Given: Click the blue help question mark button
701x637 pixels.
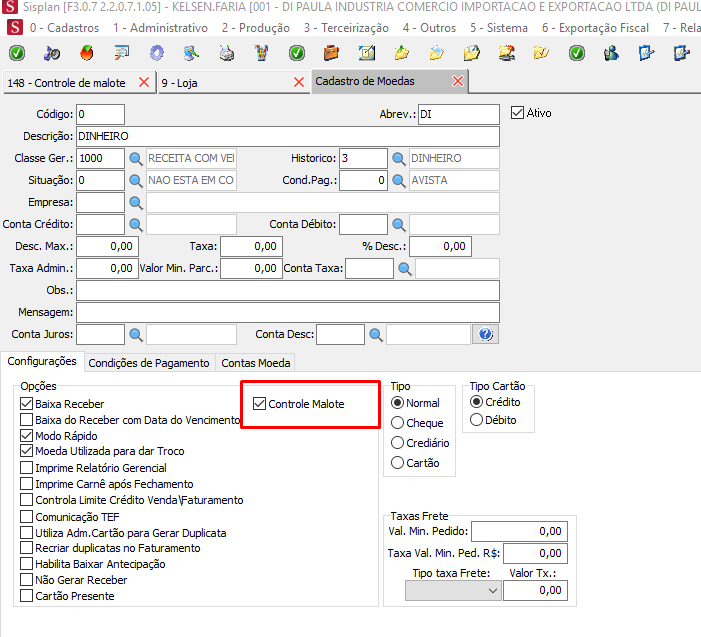Looking at the screenshot, I should pos(486,334).
